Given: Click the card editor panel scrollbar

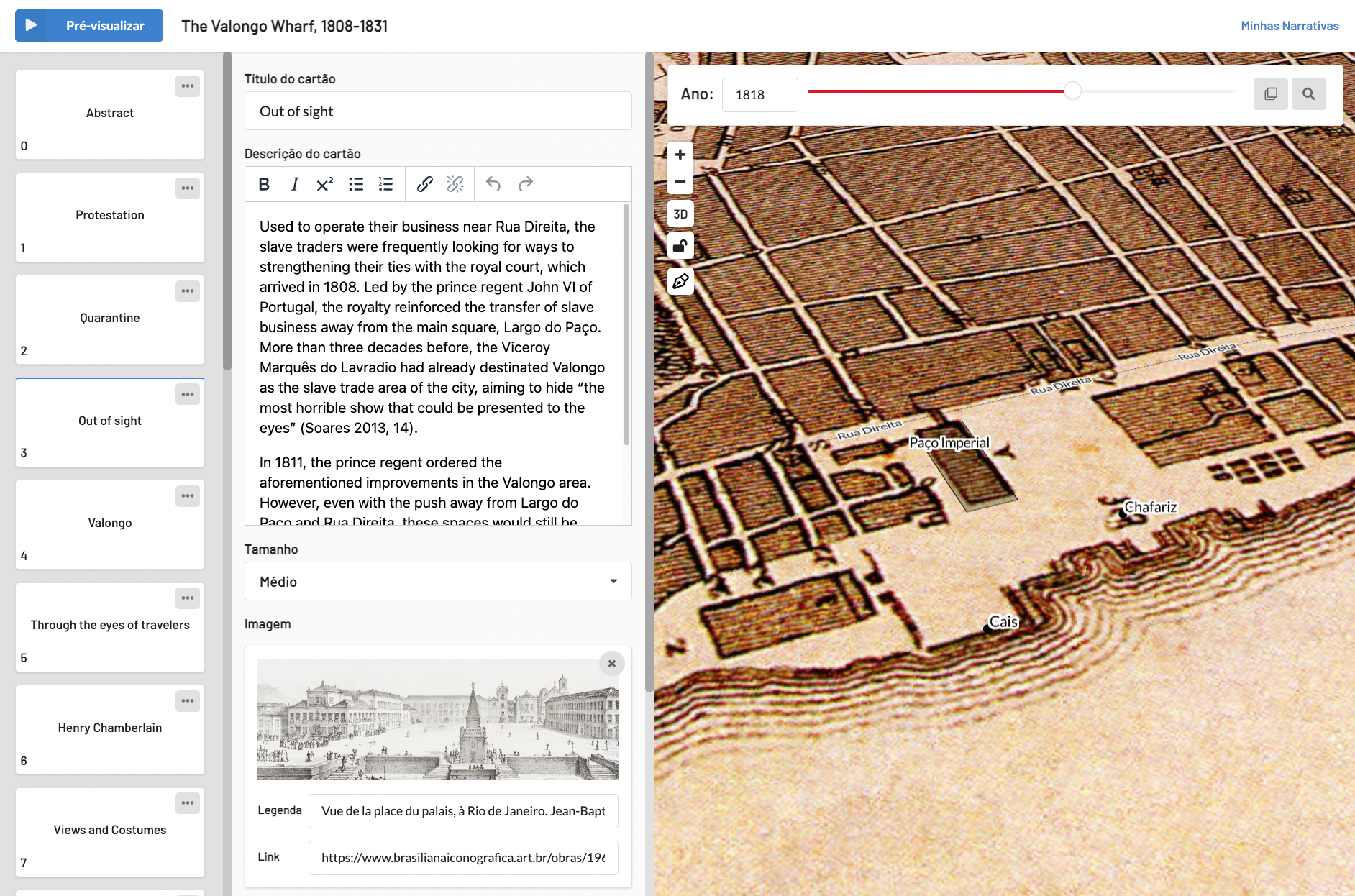Looking at the screenshot, I should pos(649,372).
